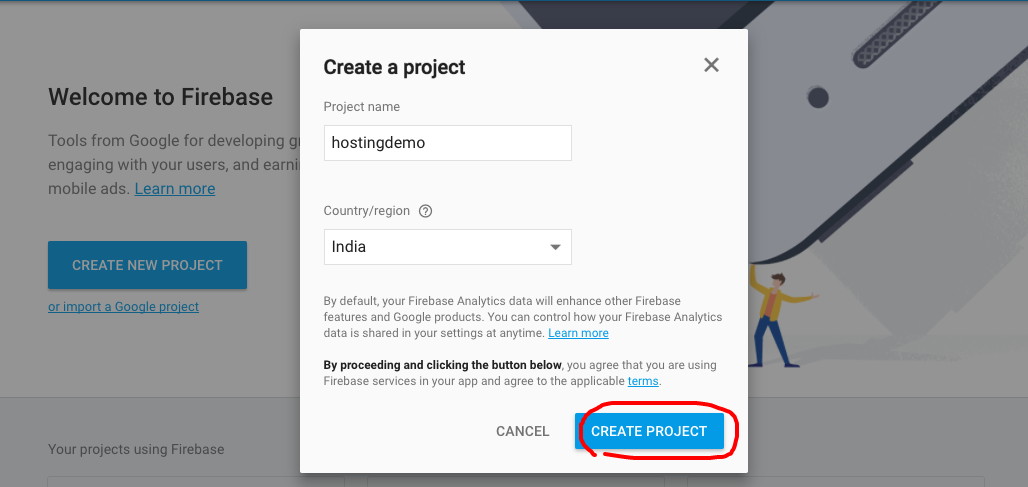1028x487 pixels.
Task: Click the Welcome to Firebase heading
Action: click(160, 97)
